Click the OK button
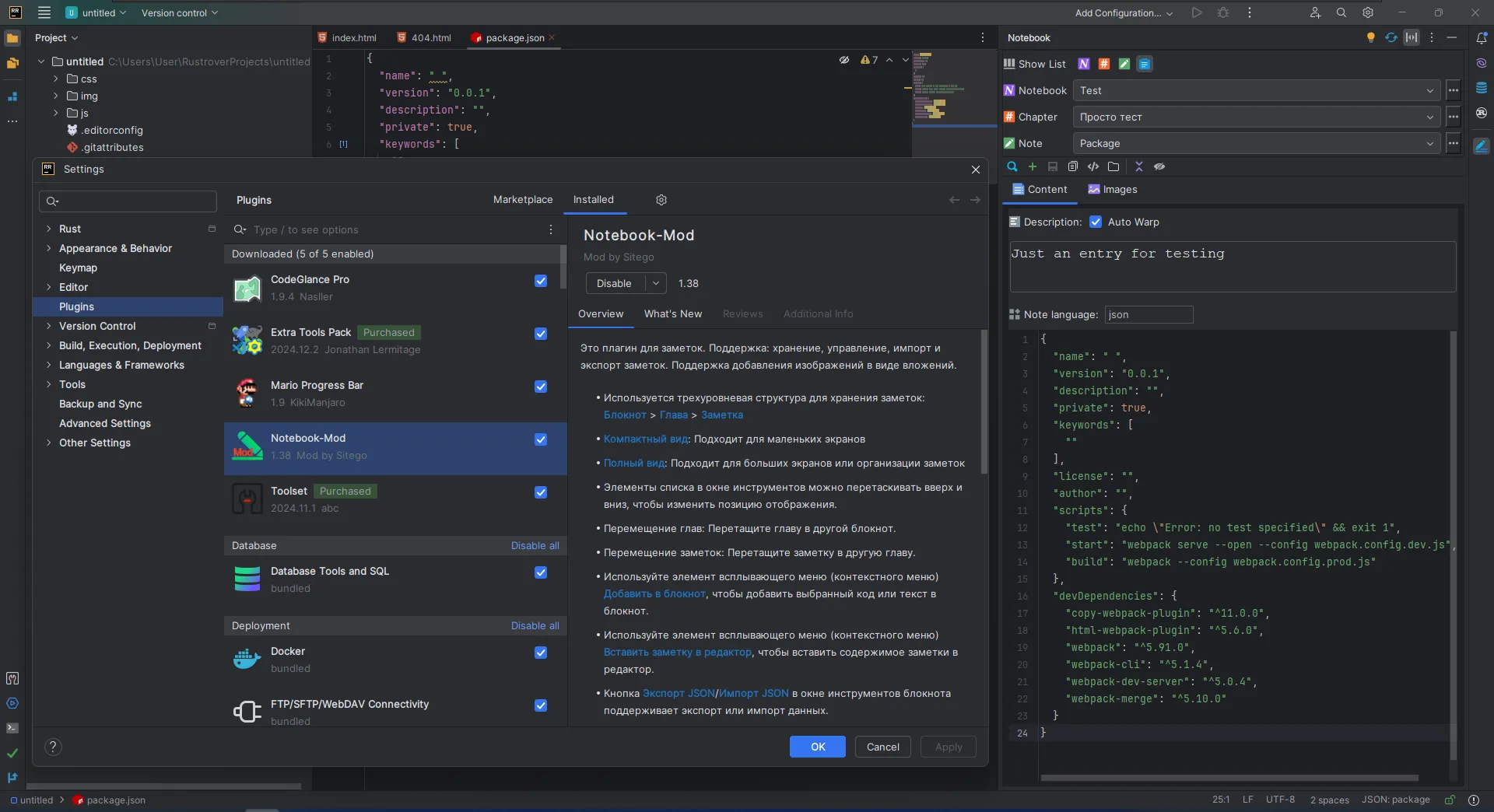This screenshot has height=812, width=1494. pyautogui.click(x=818, y=747)
